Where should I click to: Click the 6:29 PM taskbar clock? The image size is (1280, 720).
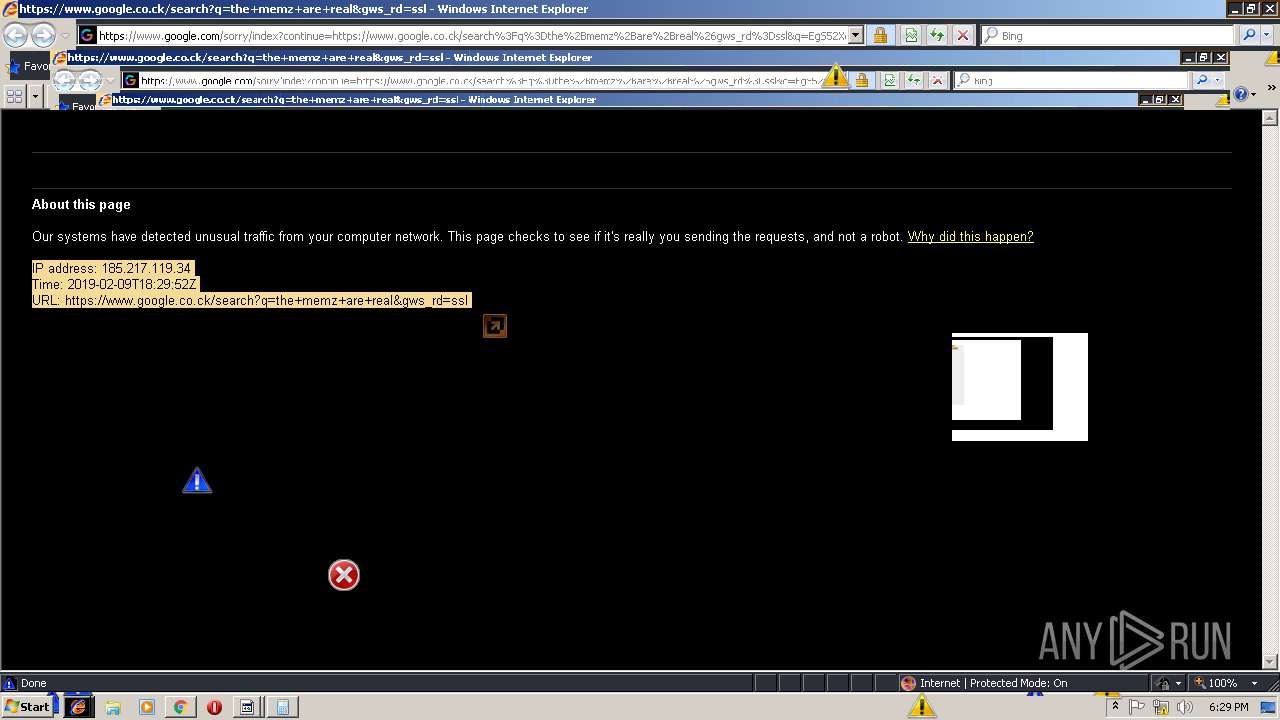point(1228,707)
